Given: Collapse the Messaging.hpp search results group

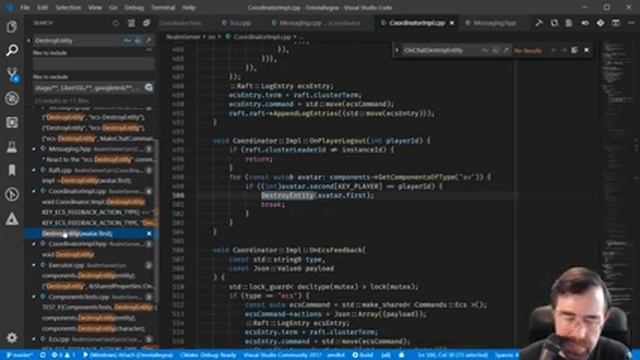Looking at the screenshot, I should click(x=34, y=149).
